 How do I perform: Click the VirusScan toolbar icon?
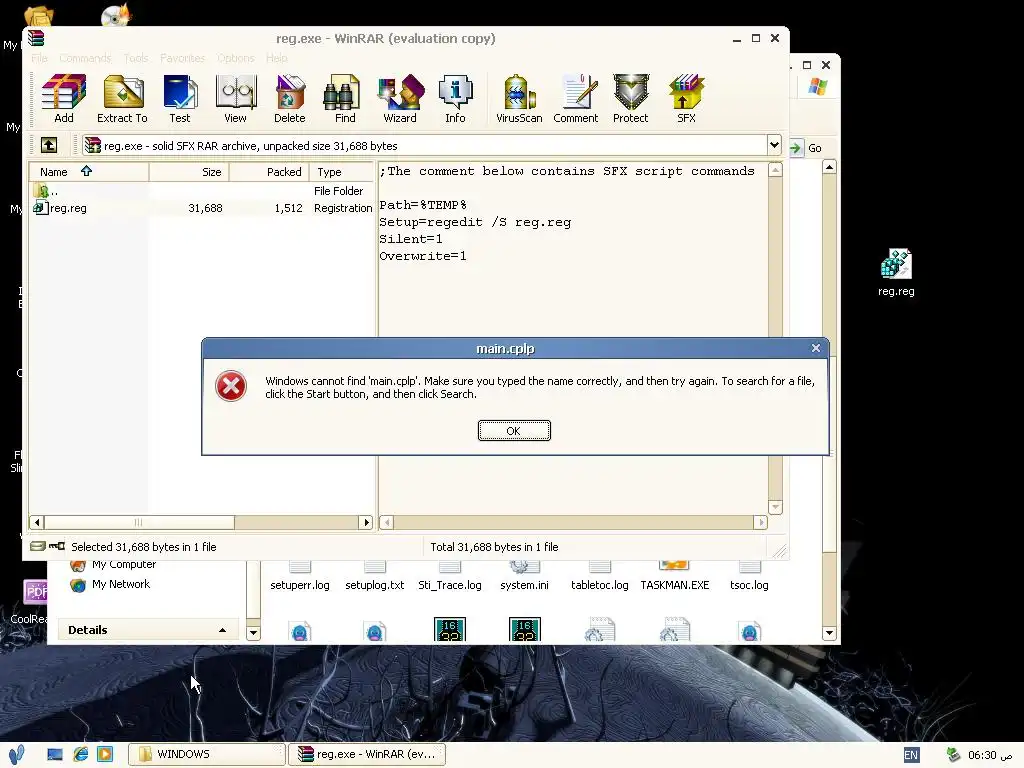tap(519, 99)
